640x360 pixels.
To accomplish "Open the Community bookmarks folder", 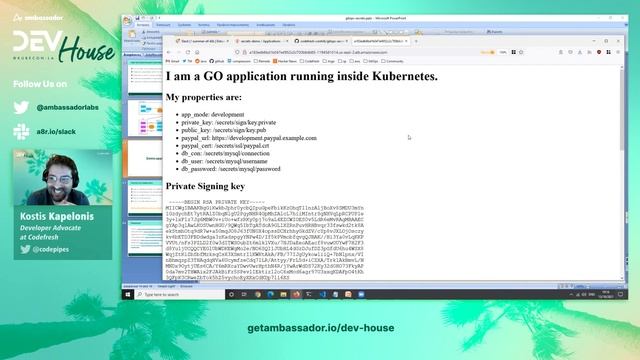I will 392,61.
